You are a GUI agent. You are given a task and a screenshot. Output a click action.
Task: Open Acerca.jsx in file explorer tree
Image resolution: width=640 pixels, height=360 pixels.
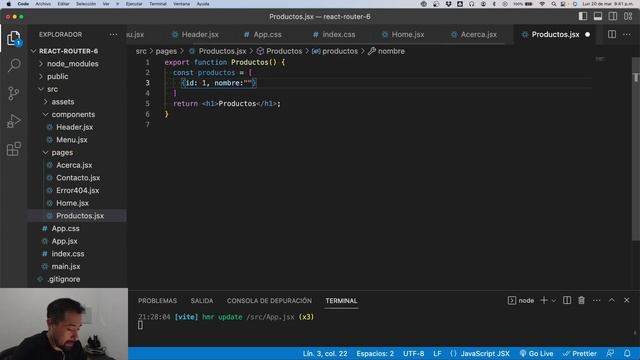(x=74, y=165)
